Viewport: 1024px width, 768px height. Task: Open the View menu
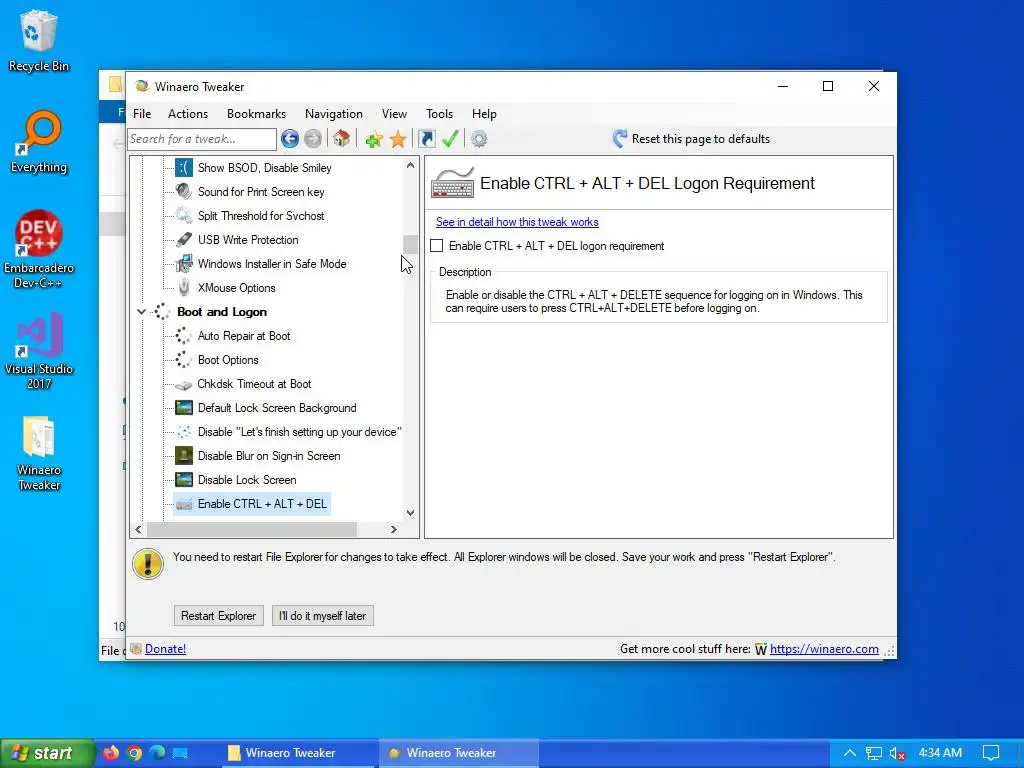394,114
